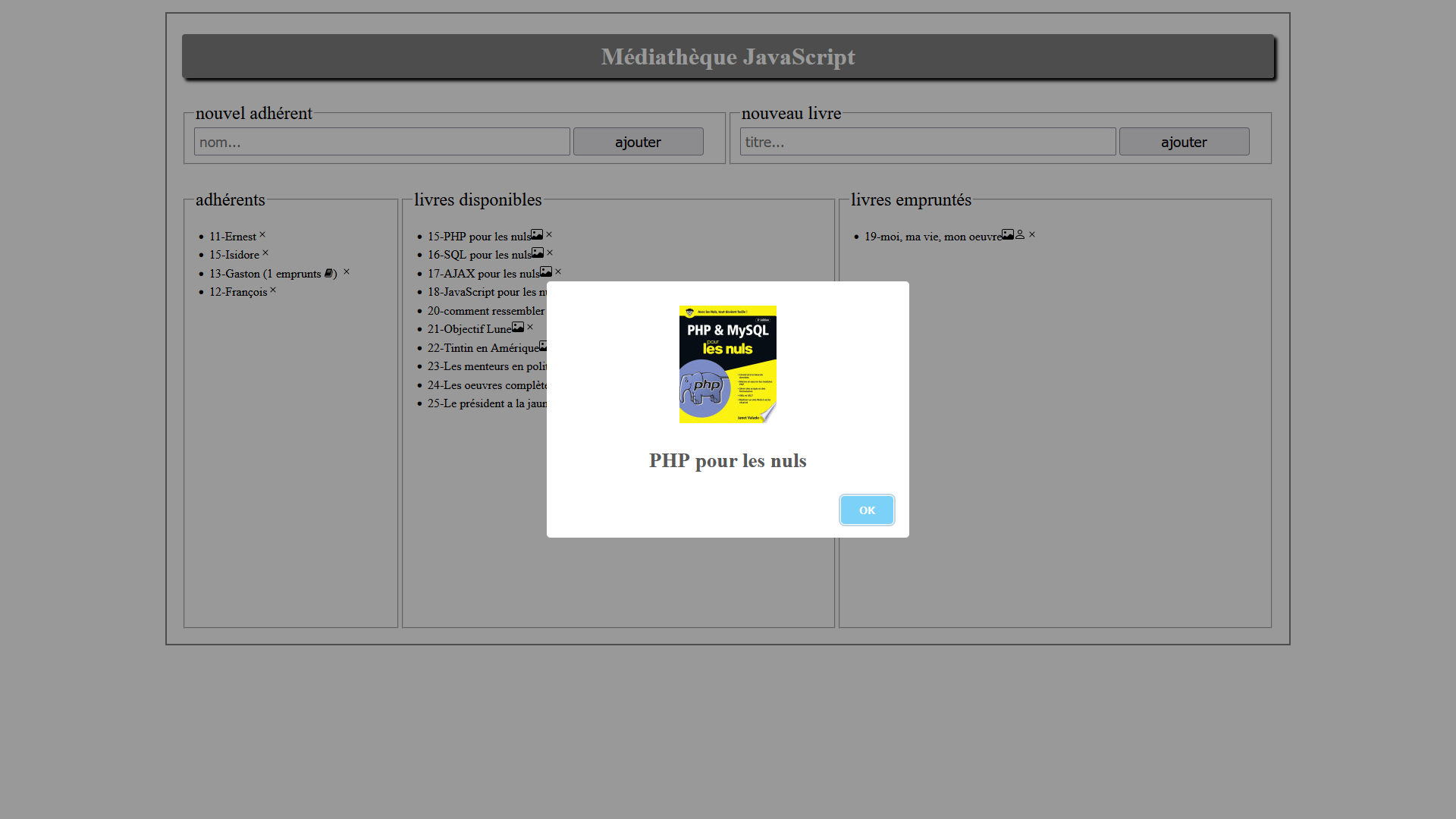The height and width of the screenshot is (819, 1456).
Task: Click borrowed-book icon next to Gaston
Action: [328, 273]
